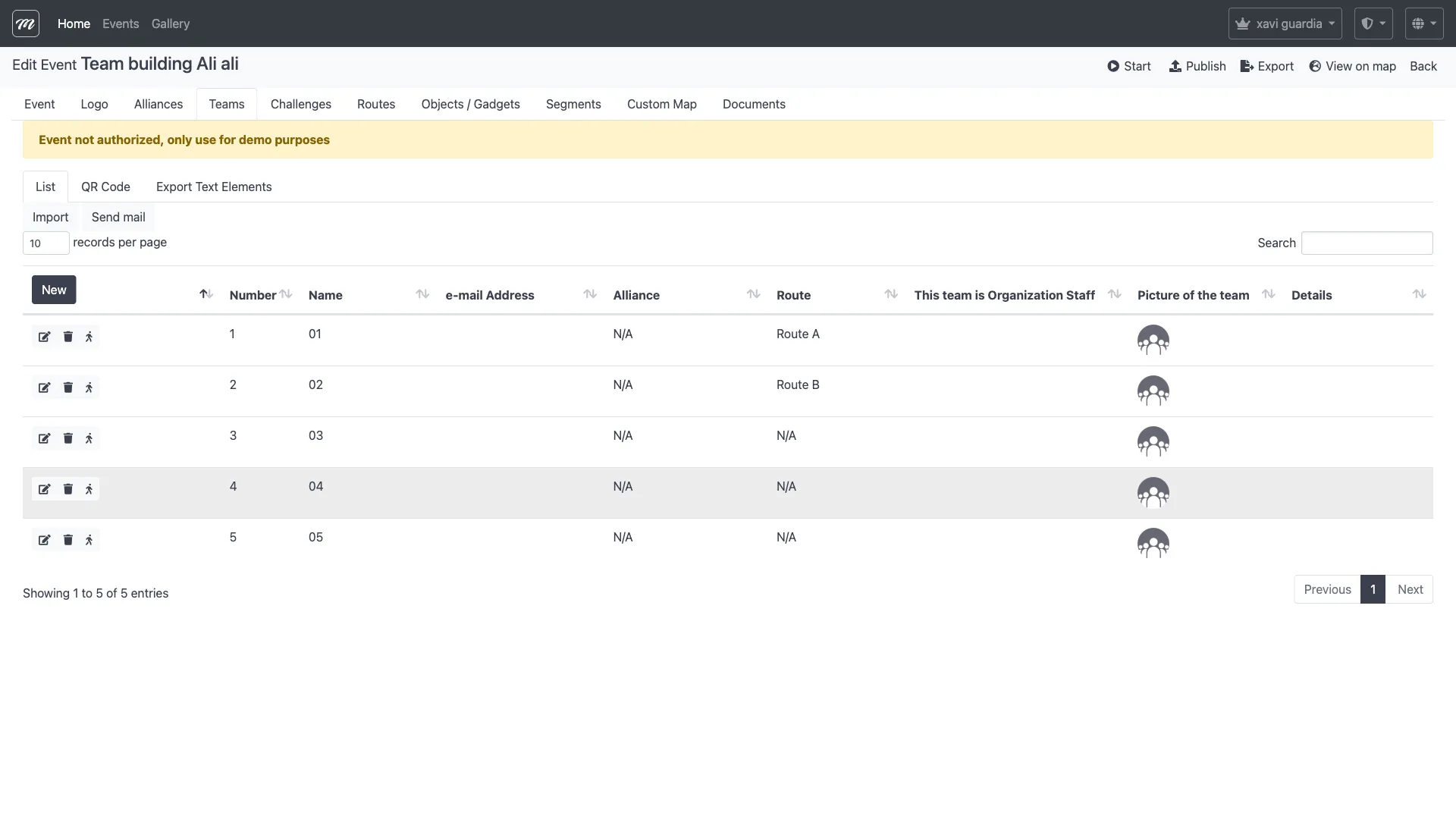Image resolution: width=1456 pixels, height=819 pixels.
Task: Focus the Search input field
Action: pos(1367,243)
